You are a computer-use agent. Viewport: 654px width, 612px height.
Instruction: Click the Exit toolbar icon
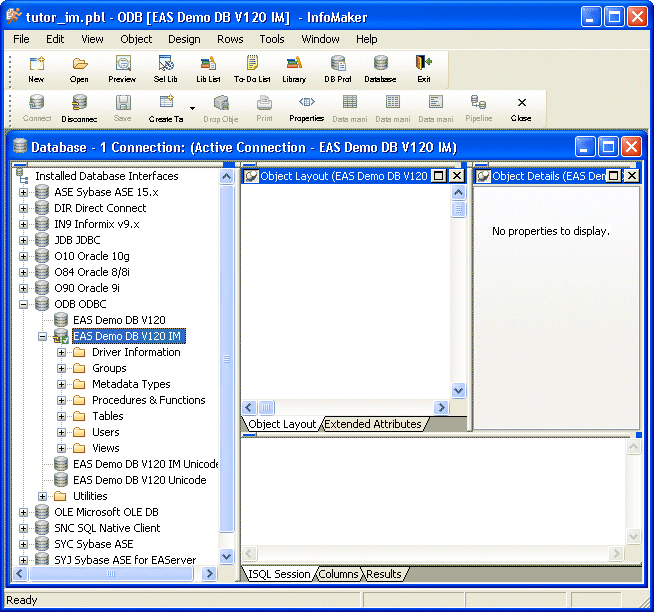[x=424, y=69]
